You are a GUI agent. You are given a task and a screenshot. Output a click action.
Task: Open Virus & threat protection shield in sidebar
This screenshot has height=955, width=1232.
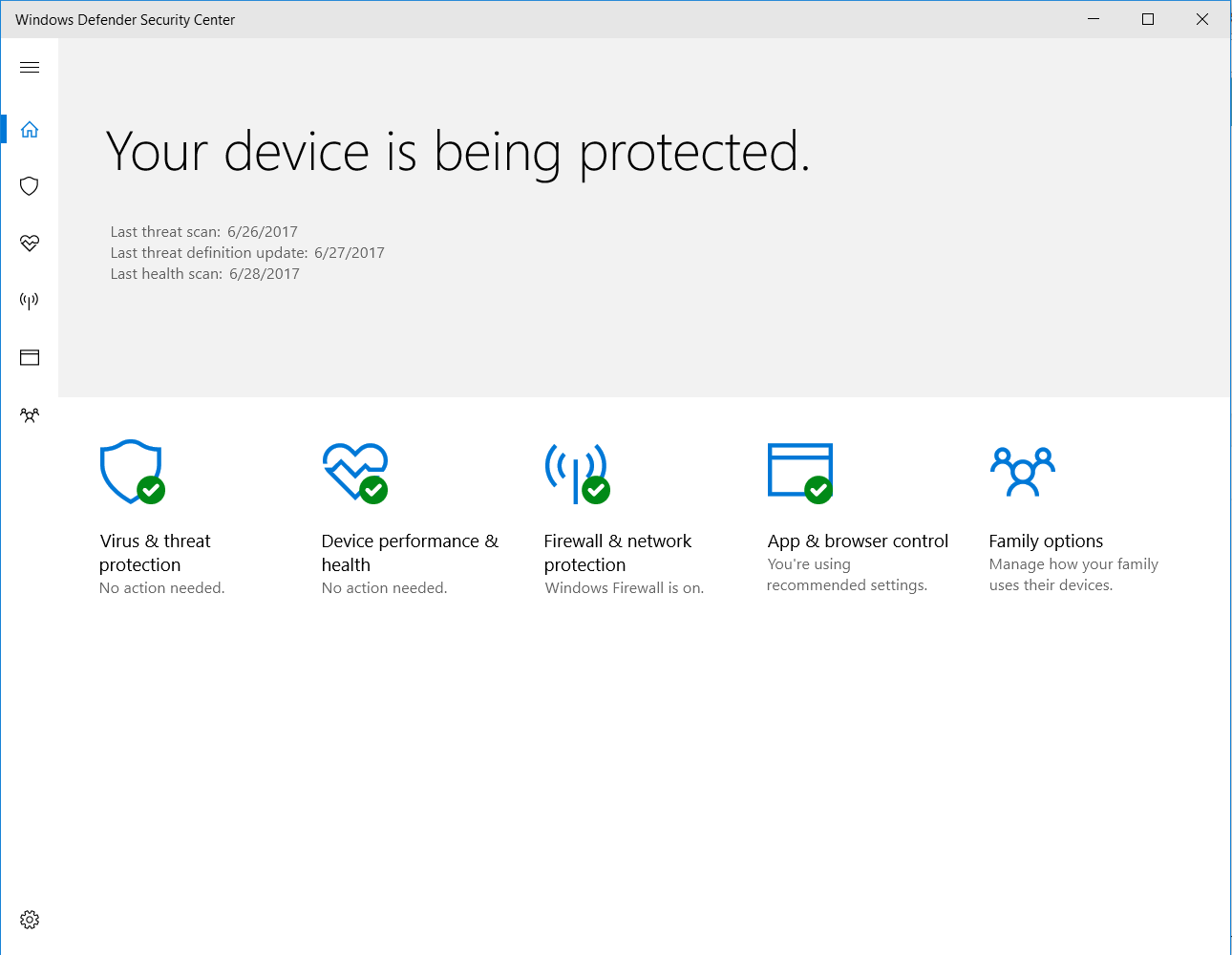point(30,186)
